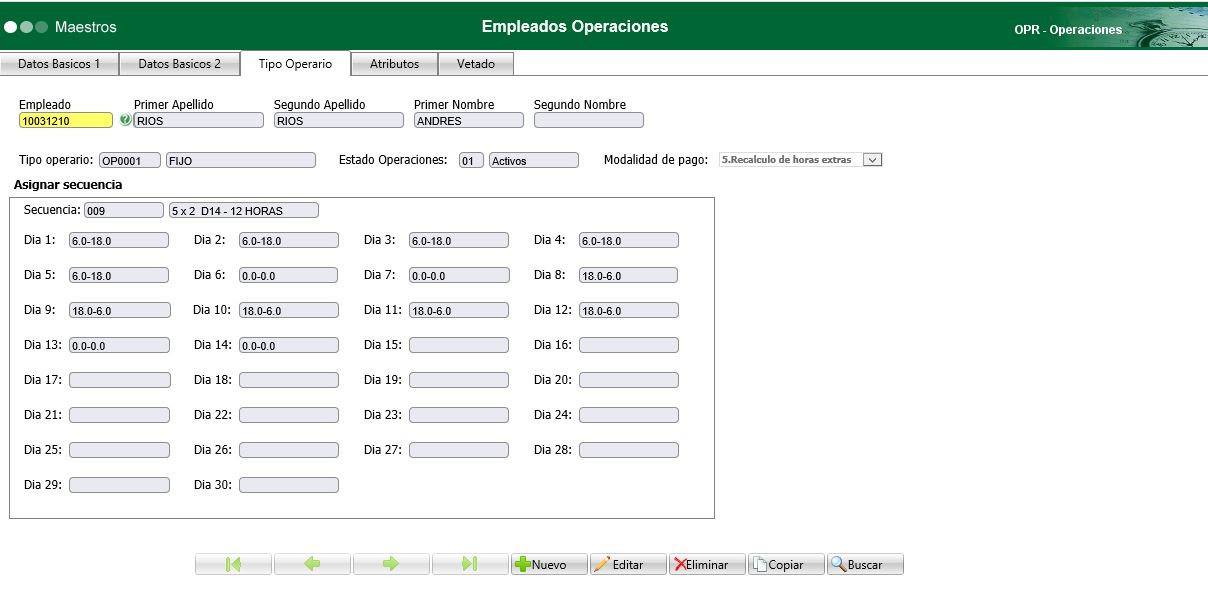This screenshot has height=607, width=1208.
Task: Go to the last record arrow
Action: [470, 564]
